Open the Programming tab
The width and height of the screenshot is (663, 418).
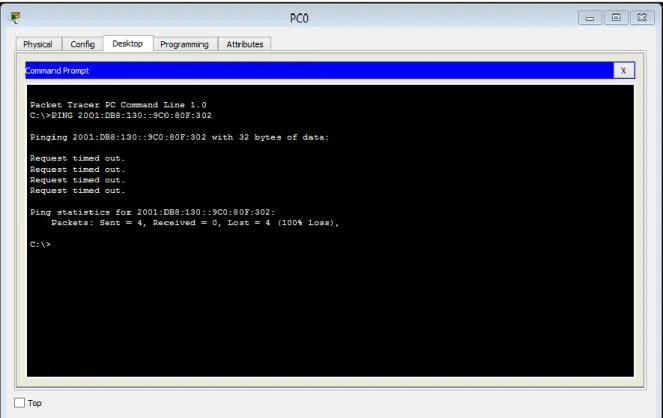pos(185,44)
